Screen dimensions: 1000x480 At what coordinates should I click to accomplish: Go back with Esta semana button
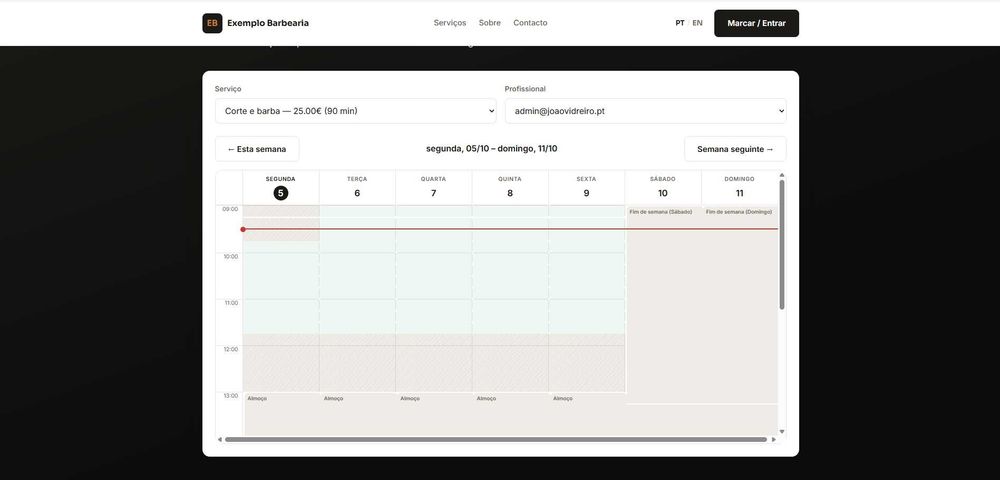click(x=257, y=149)
